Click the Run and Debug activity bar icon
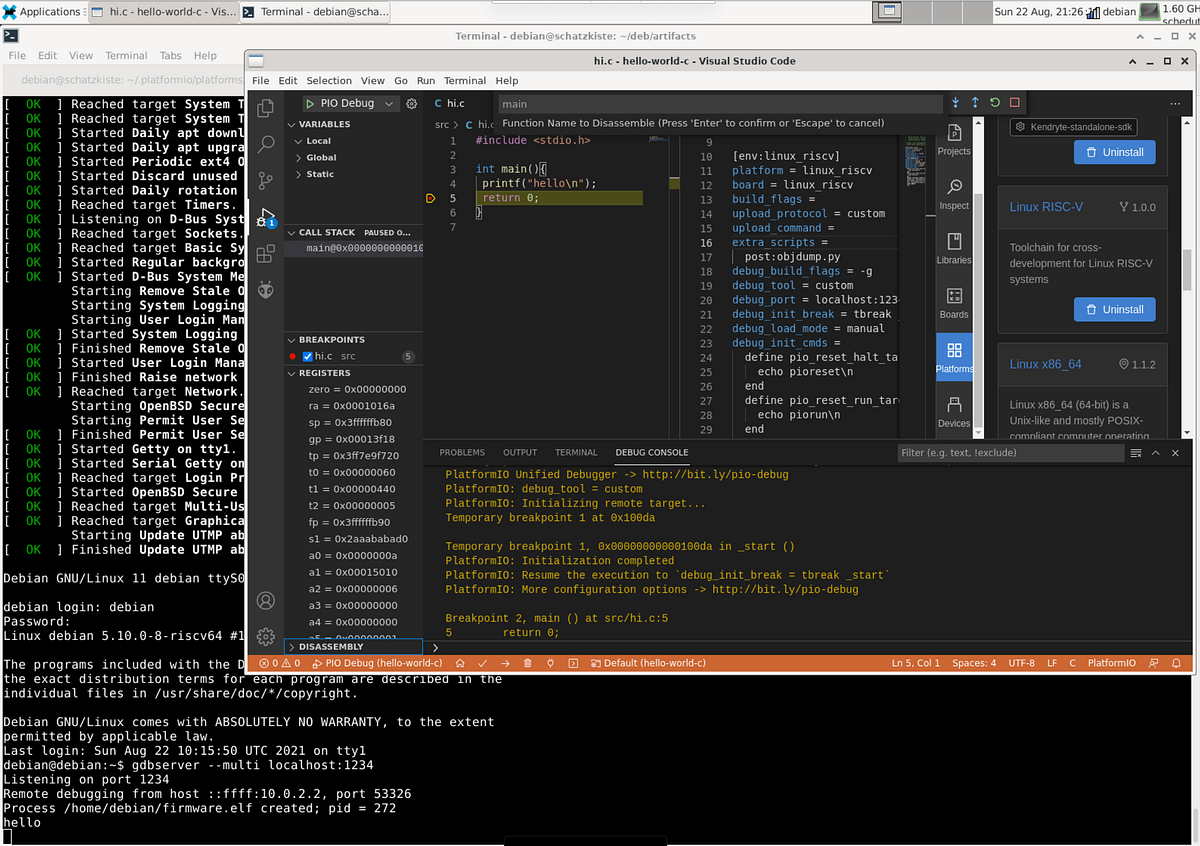This screenshot has width=1200, height=846. 265,216
